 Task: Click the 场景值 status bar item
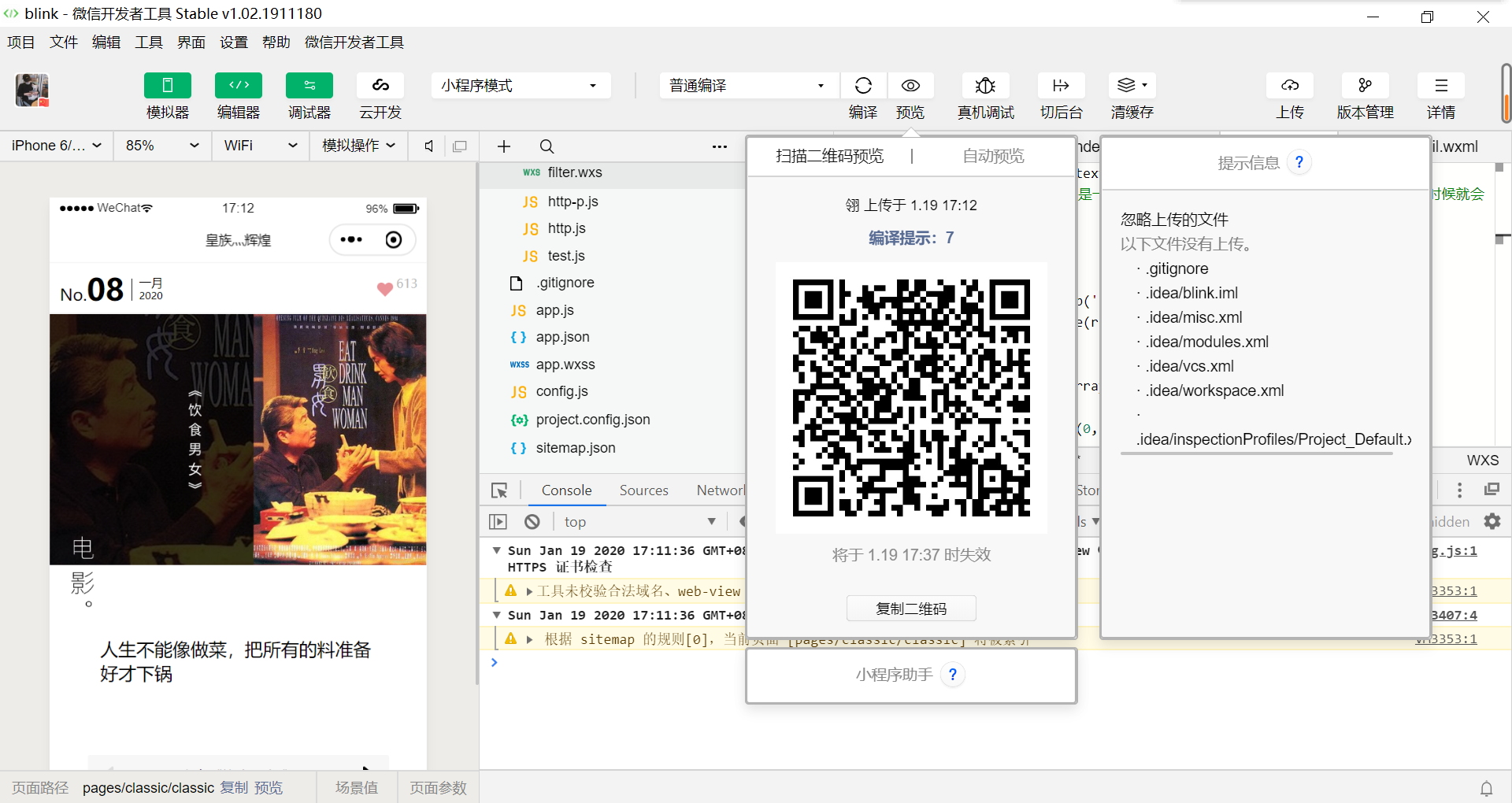click(x=356, y=788)
